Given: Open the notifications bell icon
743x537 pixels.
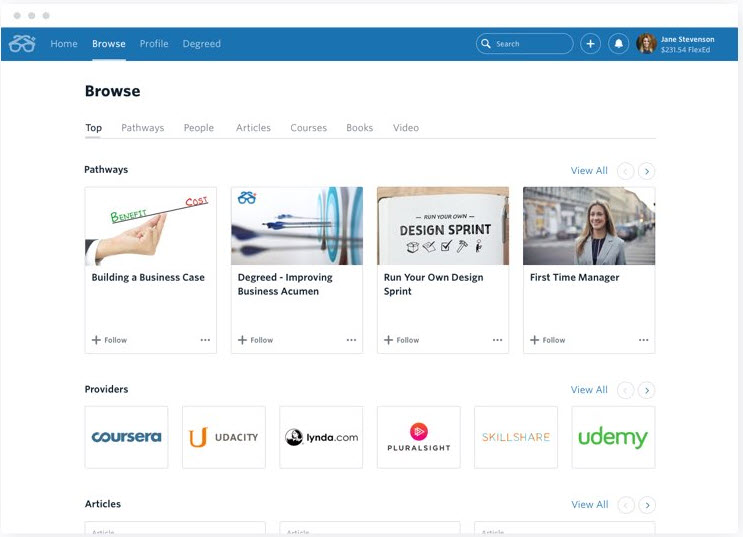Looking at the screenshot, I should [x=618, y=44].
